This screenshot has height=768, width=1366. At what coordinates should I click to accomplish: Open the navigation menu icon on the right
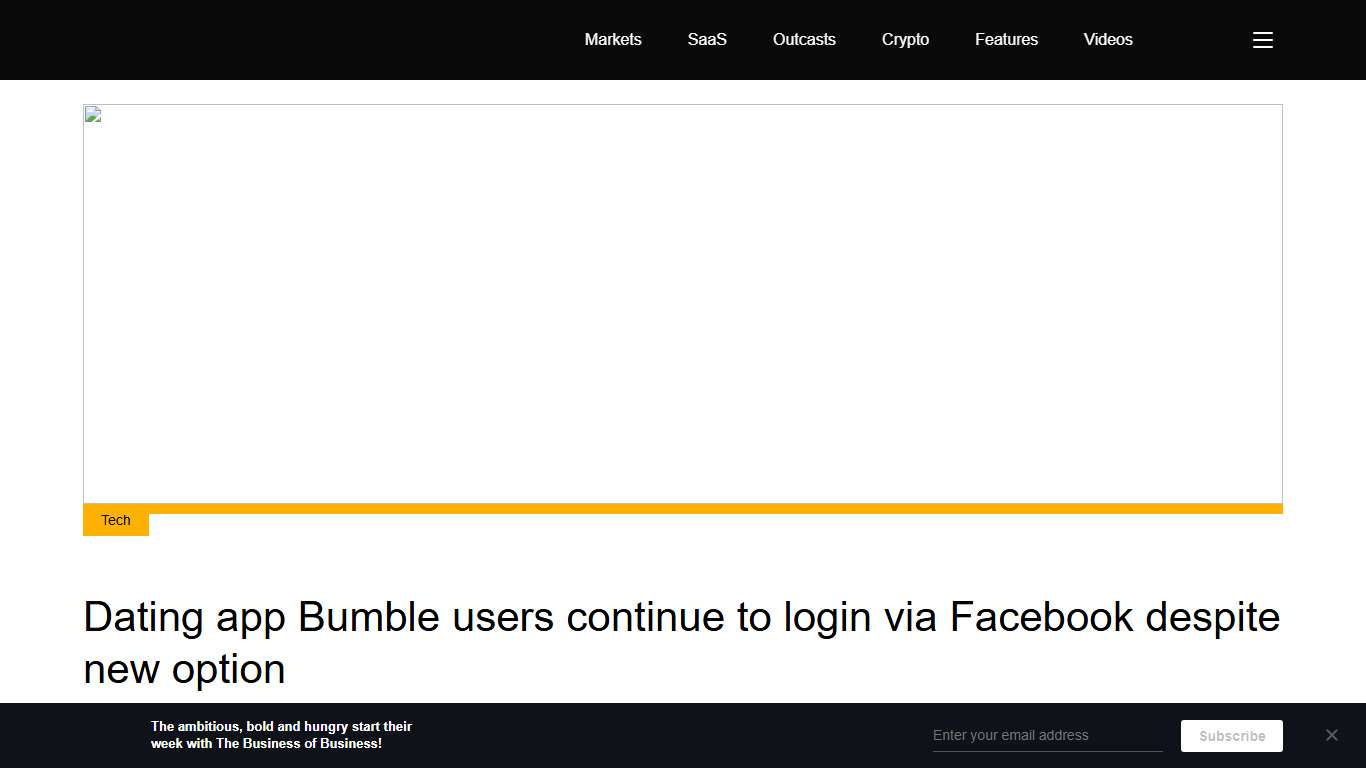point(1262,40)
